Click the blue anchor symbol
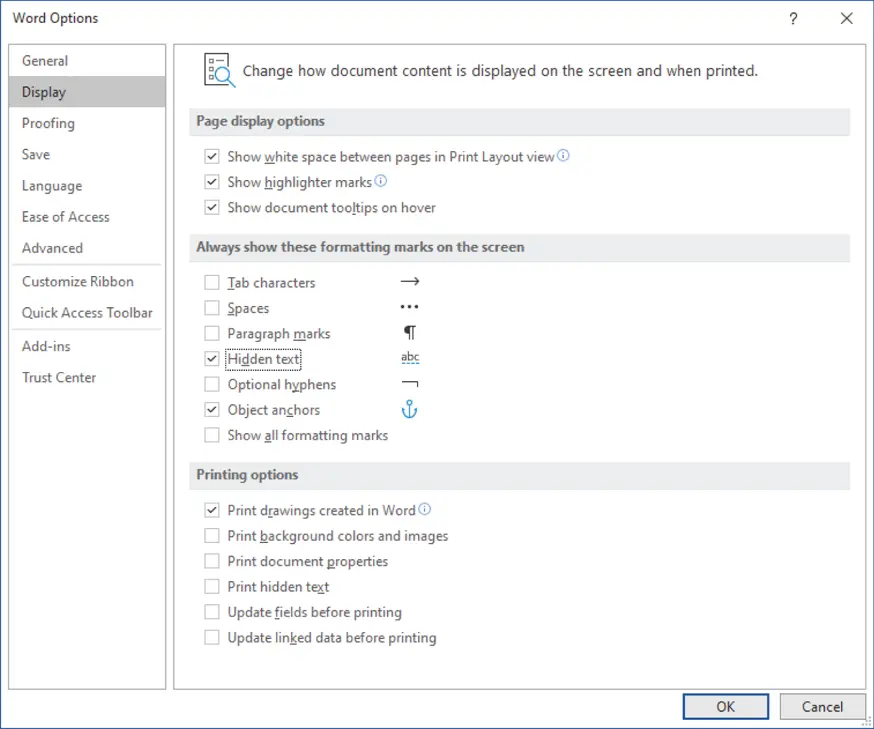 (x=410, y=409)
